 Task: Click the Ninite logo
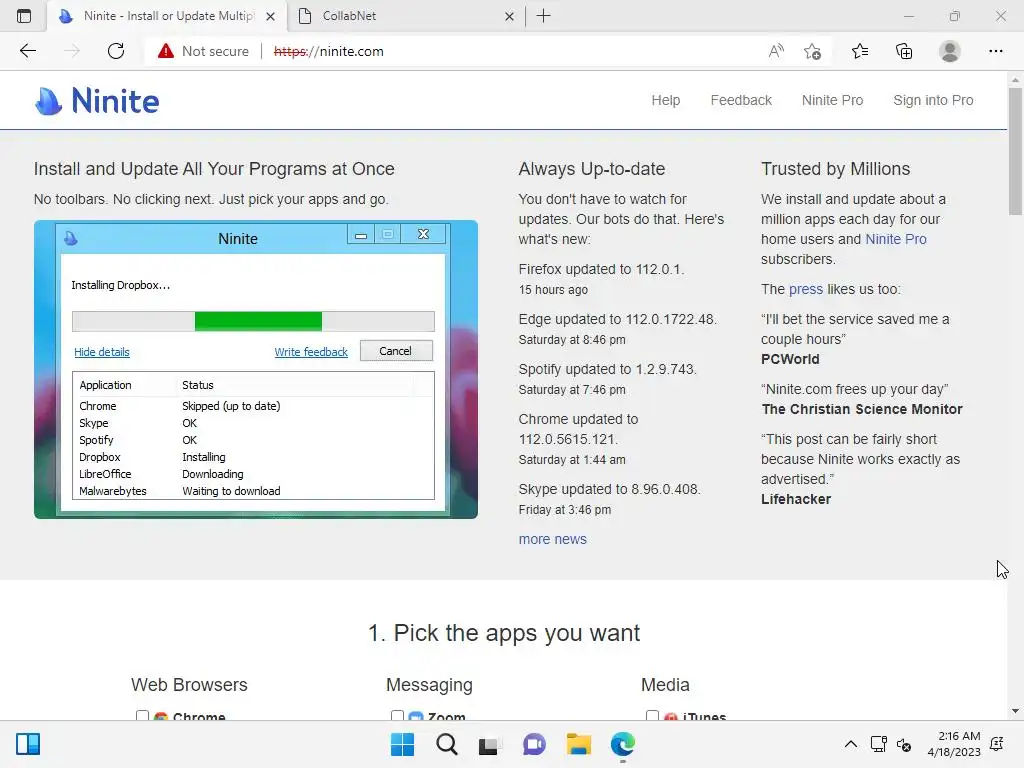[x=97, y=101]
